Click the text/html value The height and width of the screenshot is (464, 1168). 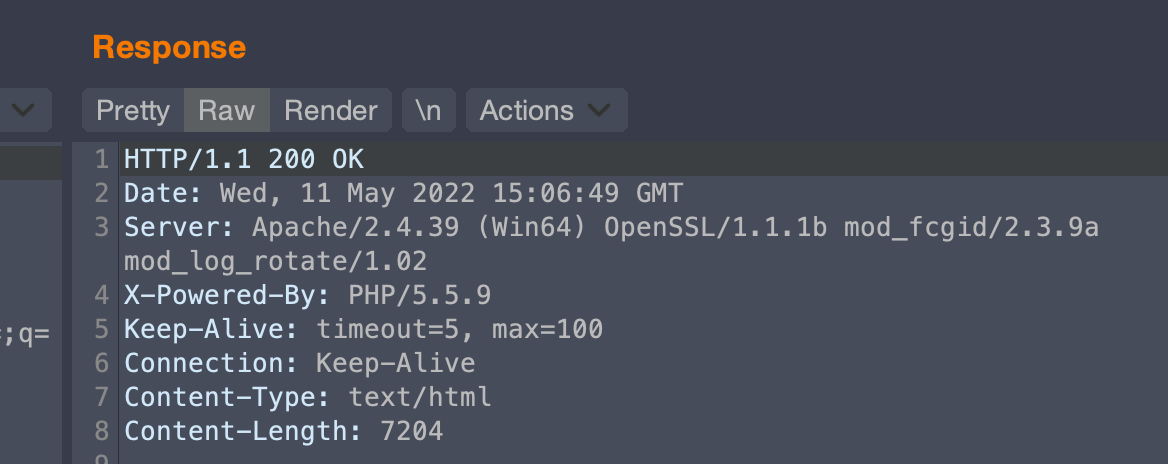420,397
